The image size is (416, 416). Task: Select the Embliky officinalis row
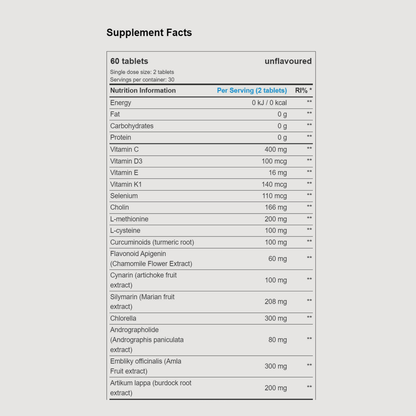point(211,366)
